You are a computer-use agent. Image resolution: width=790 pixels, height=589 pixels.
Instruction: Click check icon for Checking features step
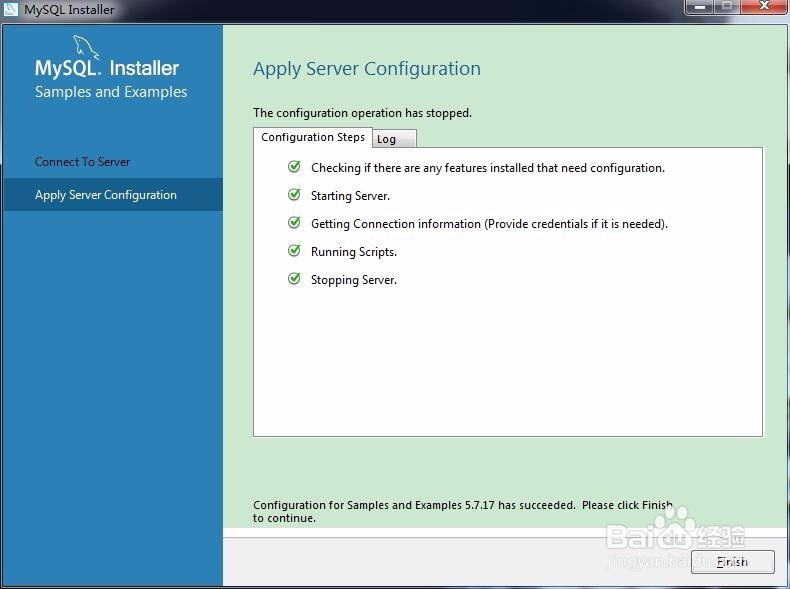point(294,166)
